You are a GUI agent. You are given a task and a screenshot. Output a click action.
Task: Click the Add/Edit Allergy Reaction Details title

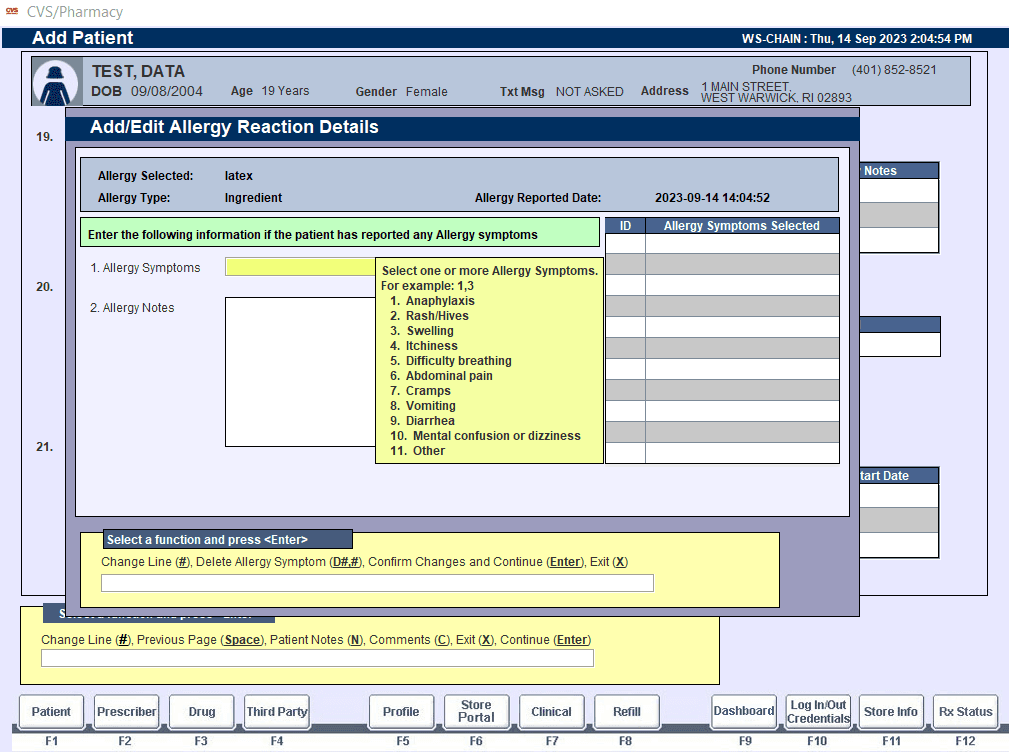[234, 127]
